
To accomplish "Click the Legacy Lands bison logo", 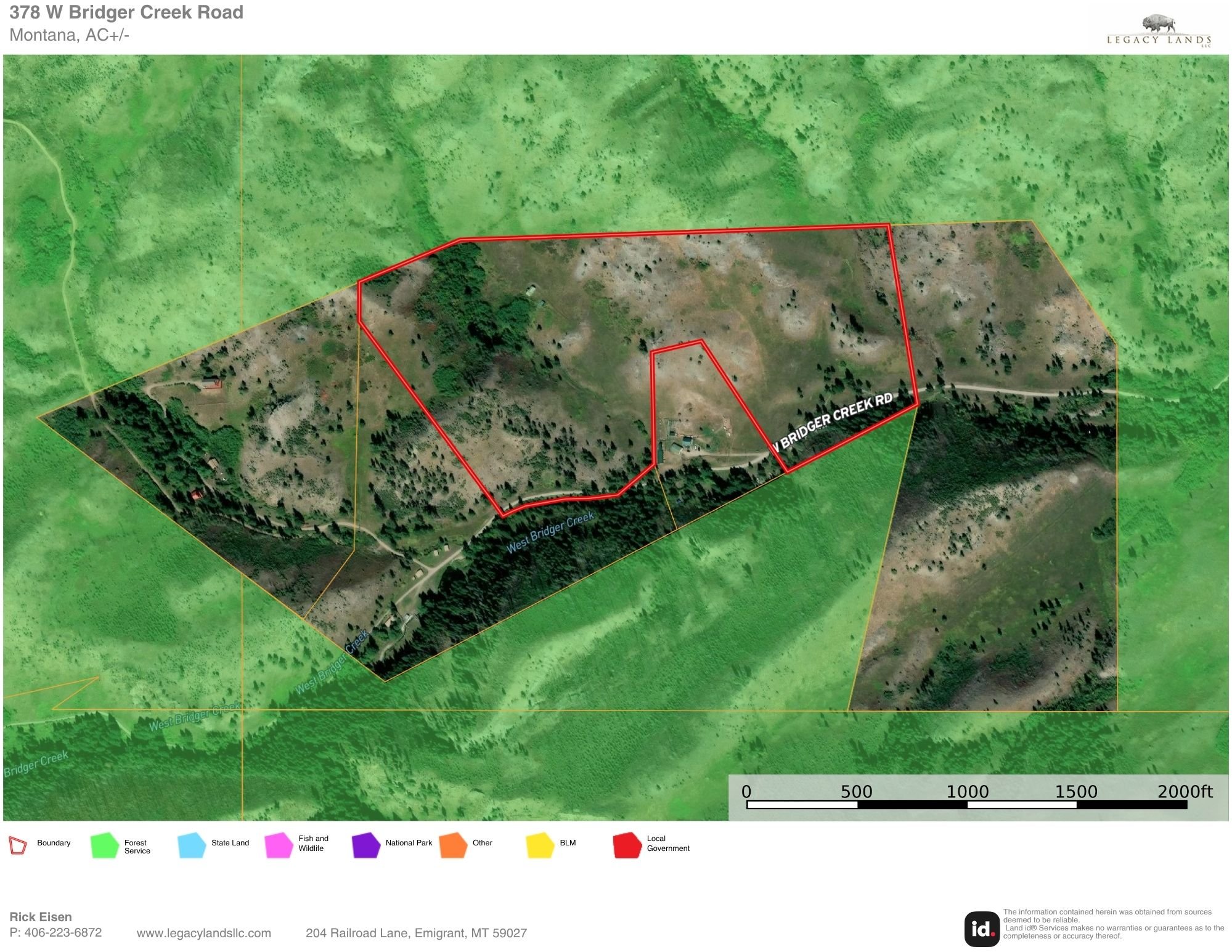I will pos(1159,31).
